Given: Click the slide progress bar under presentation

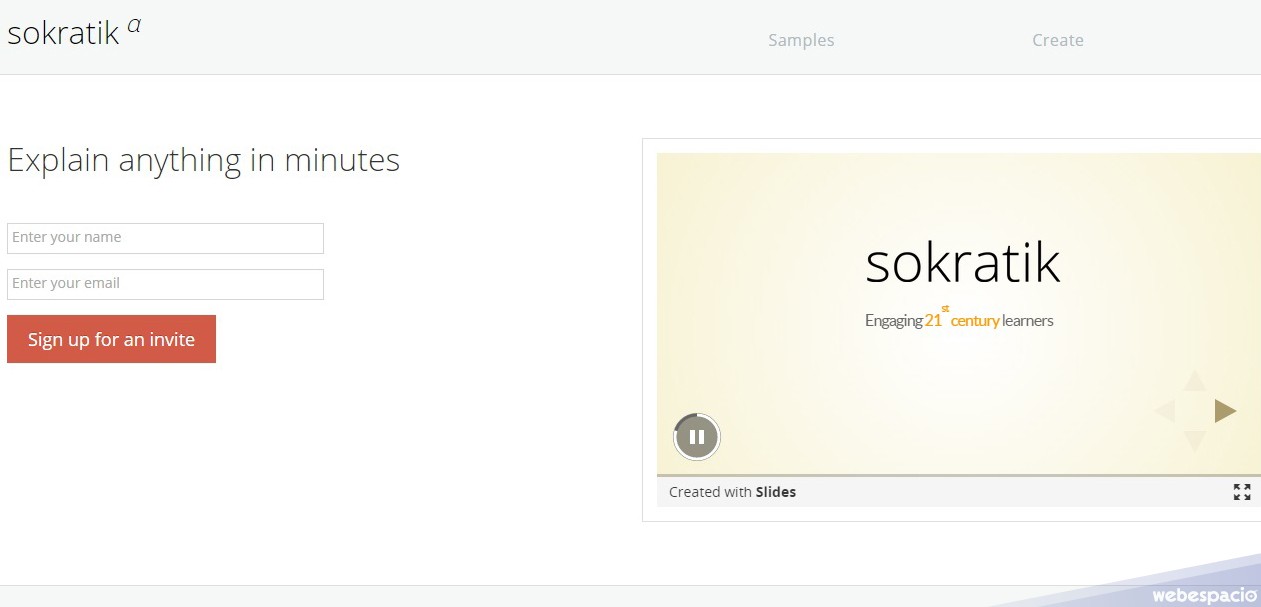Looking at the screenshot, I should [959, 476].
